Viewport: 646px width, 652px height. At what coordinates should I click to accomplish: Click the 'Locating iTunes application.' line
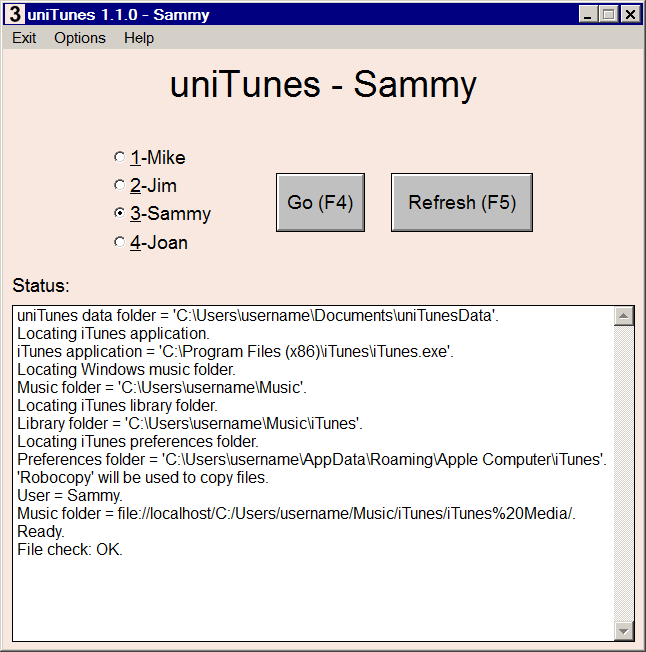[x=113, y=333]
